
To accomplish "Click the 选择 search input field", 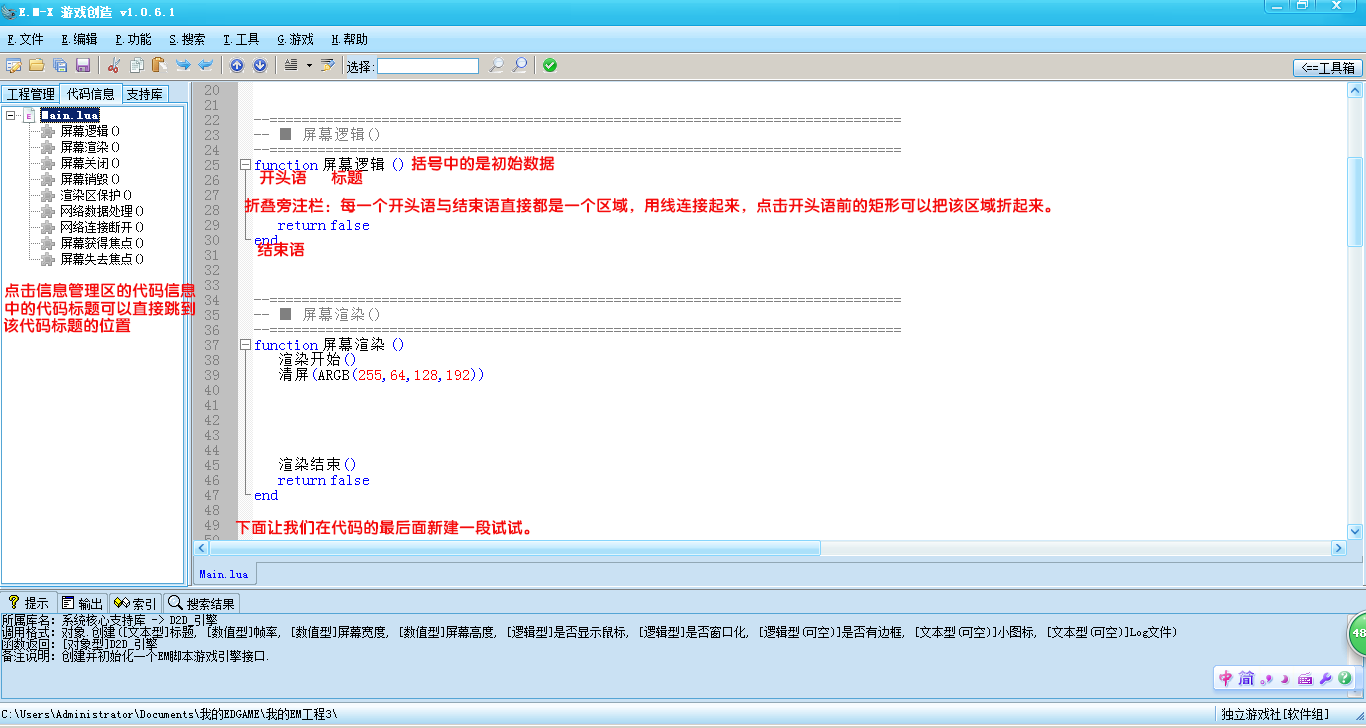I will pos(428,66).
